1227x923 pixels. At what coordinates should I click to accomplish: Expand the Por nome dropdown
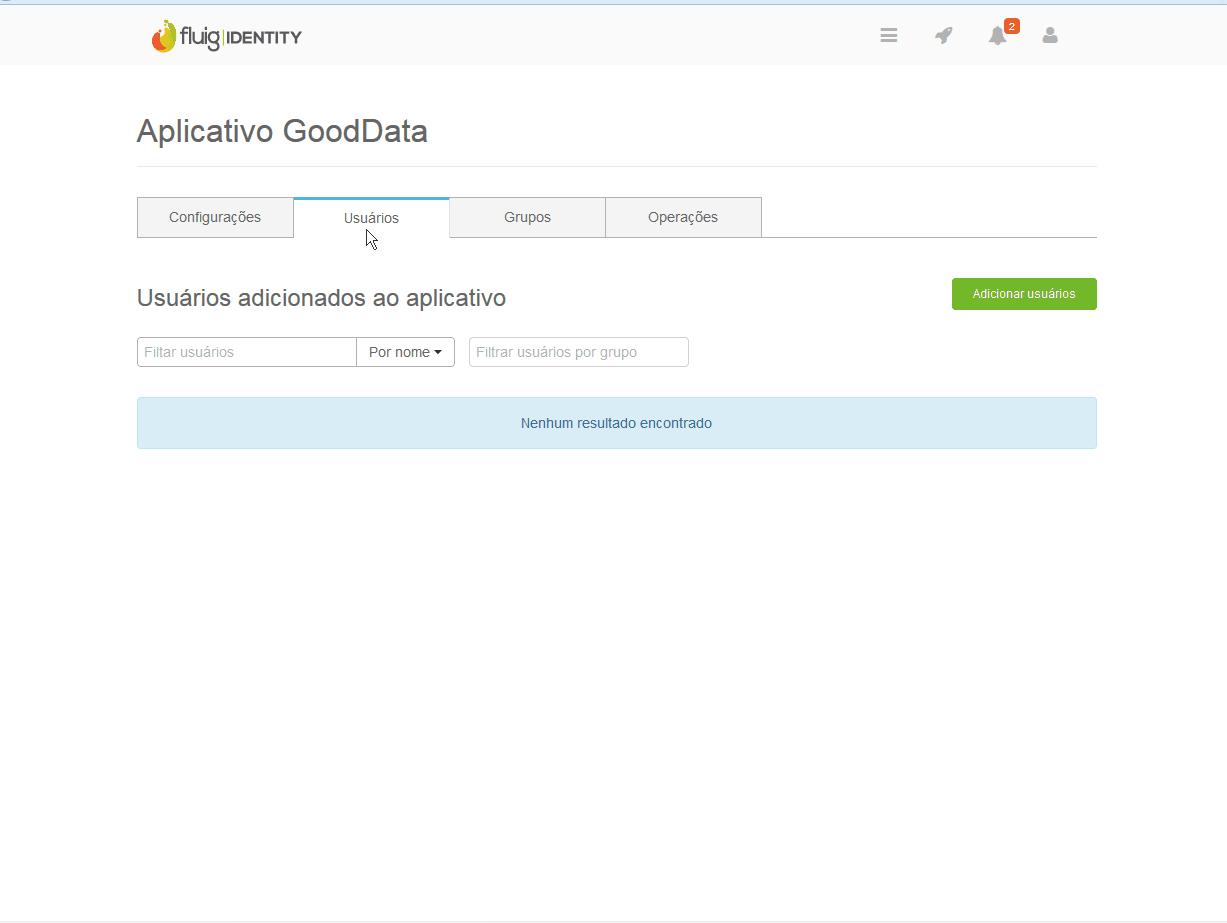pyautogui.click(x=405, y=352)
